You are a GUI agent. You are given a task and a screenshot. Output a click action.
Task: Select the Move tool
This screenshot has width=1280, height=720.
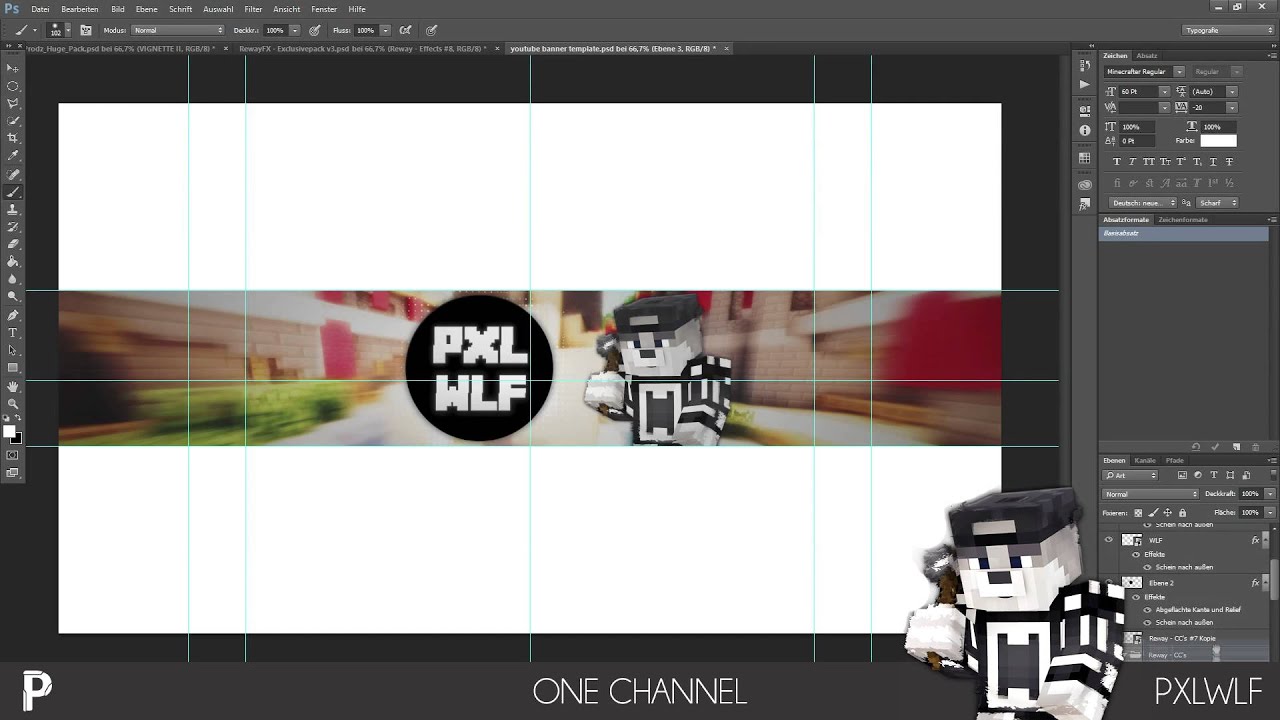13,68
